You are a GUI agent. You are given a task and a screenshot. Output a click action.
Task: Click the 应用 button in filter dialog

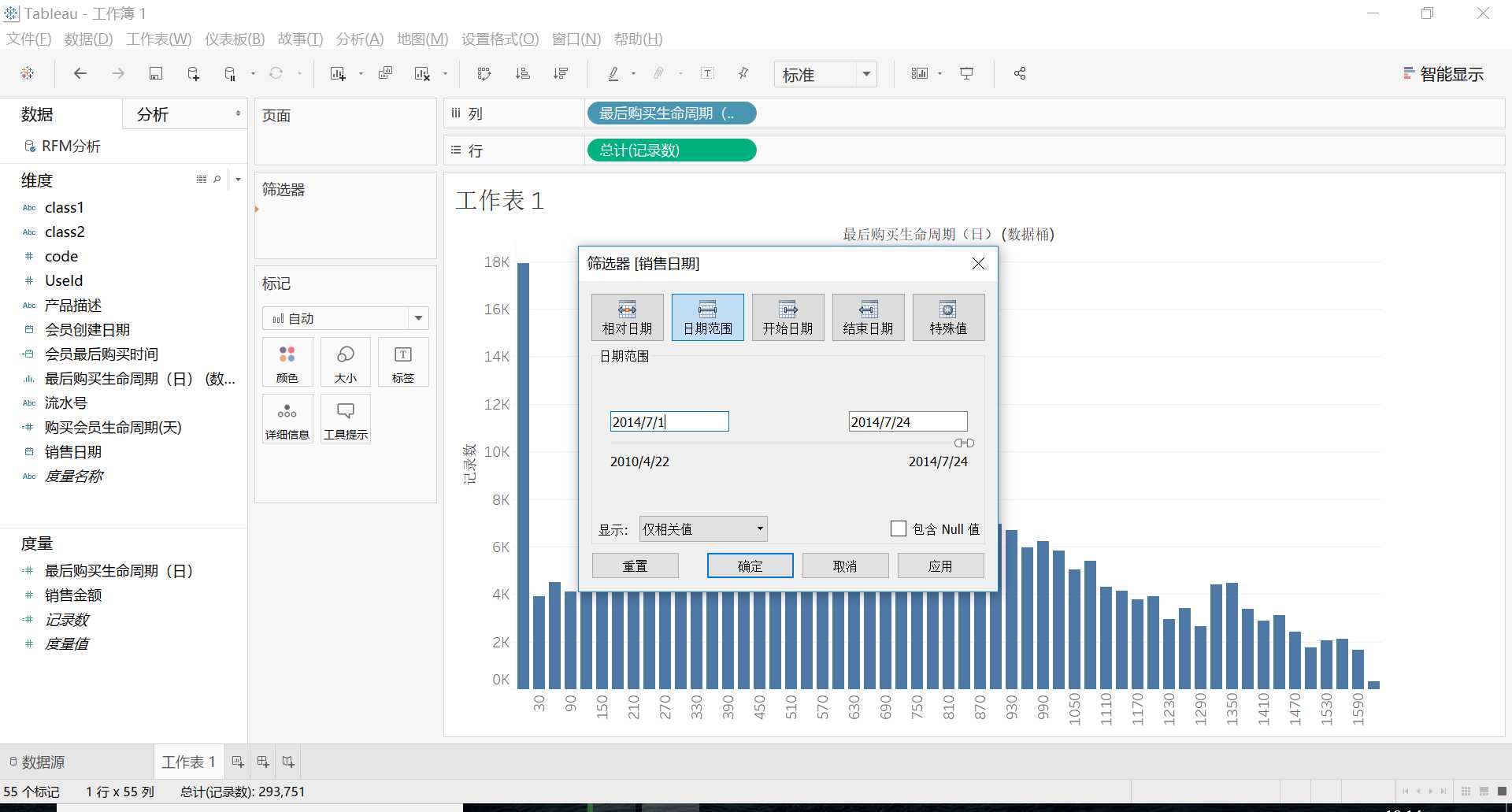pyautogui.click(x=940, y=565)
